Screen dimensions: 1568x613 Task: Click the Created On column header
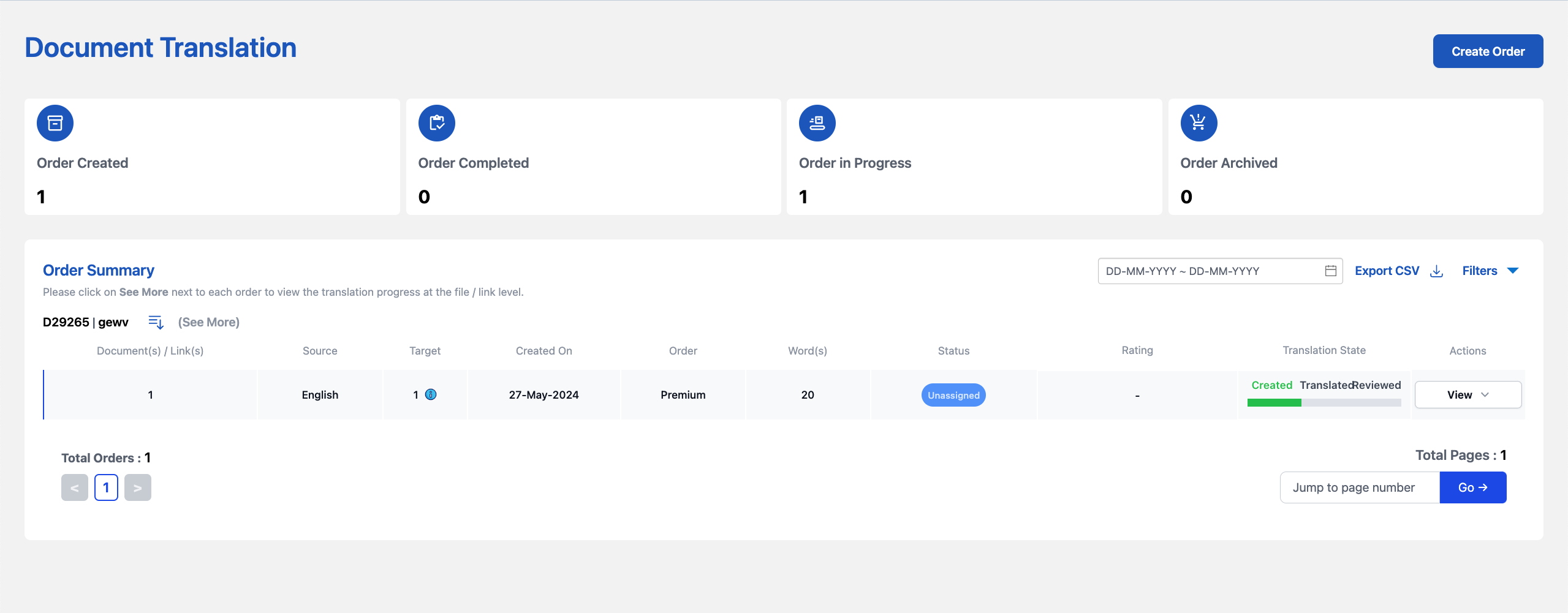tap(543, 351)
